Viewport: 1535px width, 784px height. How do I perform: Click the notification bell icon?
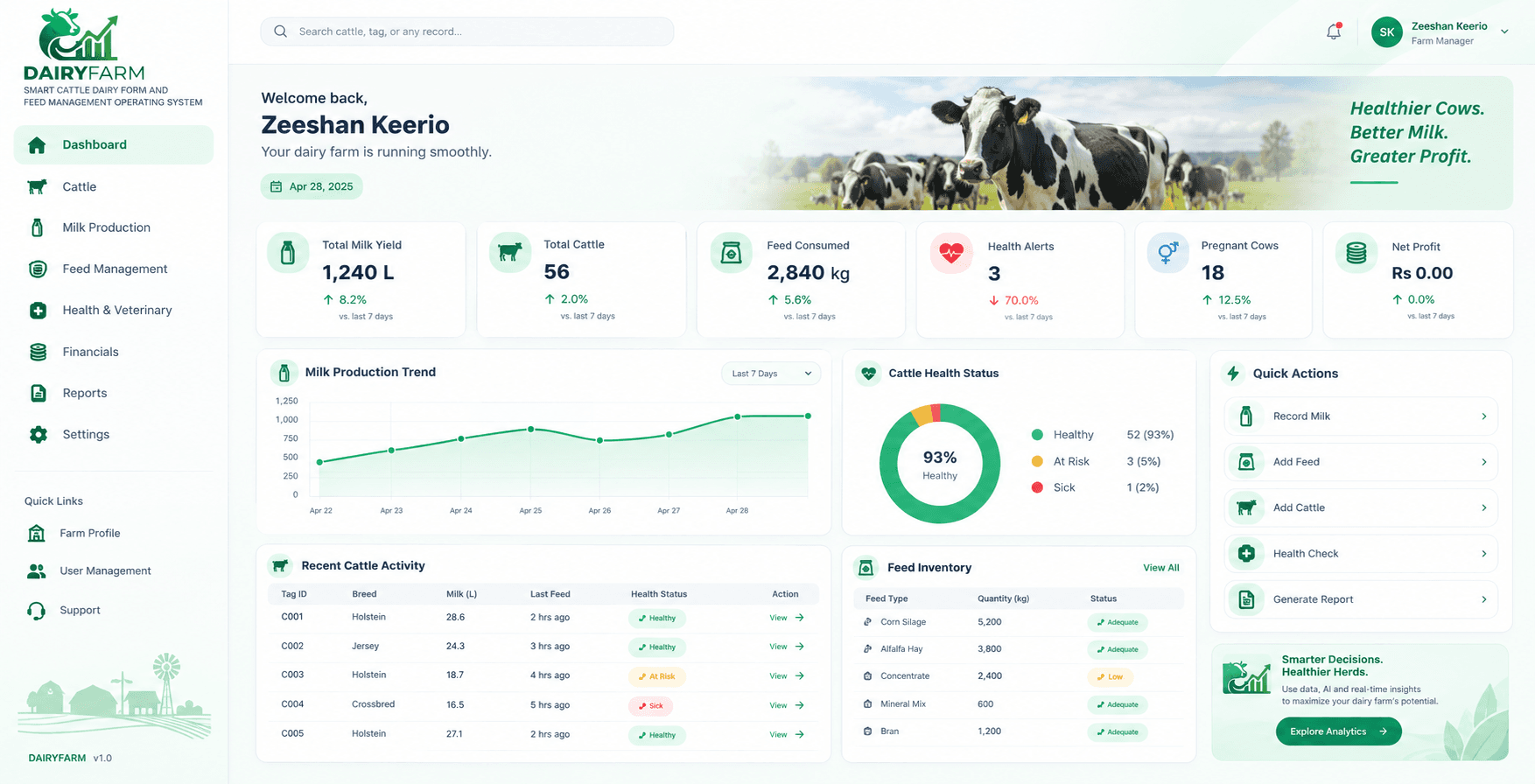pyautogui.click(x=1334, y=31)
